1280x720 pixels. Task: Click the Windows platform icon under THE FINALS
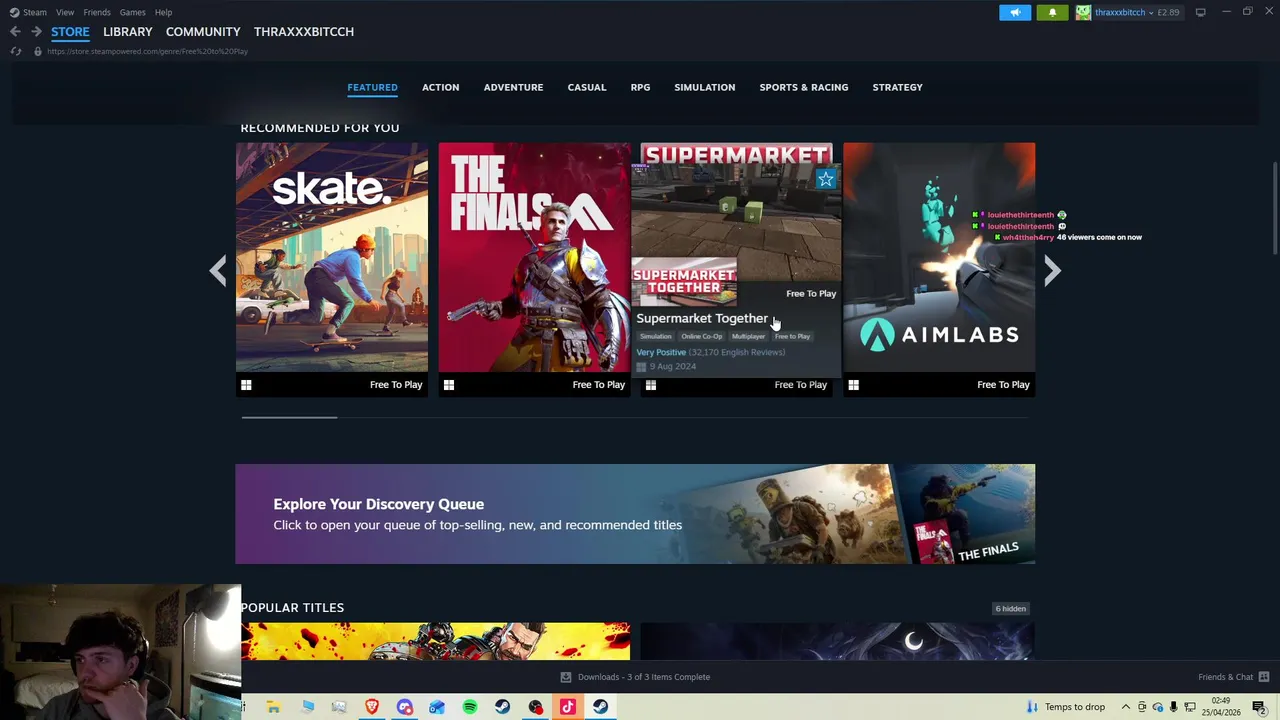pyautogui.click(x=449, y=385)
